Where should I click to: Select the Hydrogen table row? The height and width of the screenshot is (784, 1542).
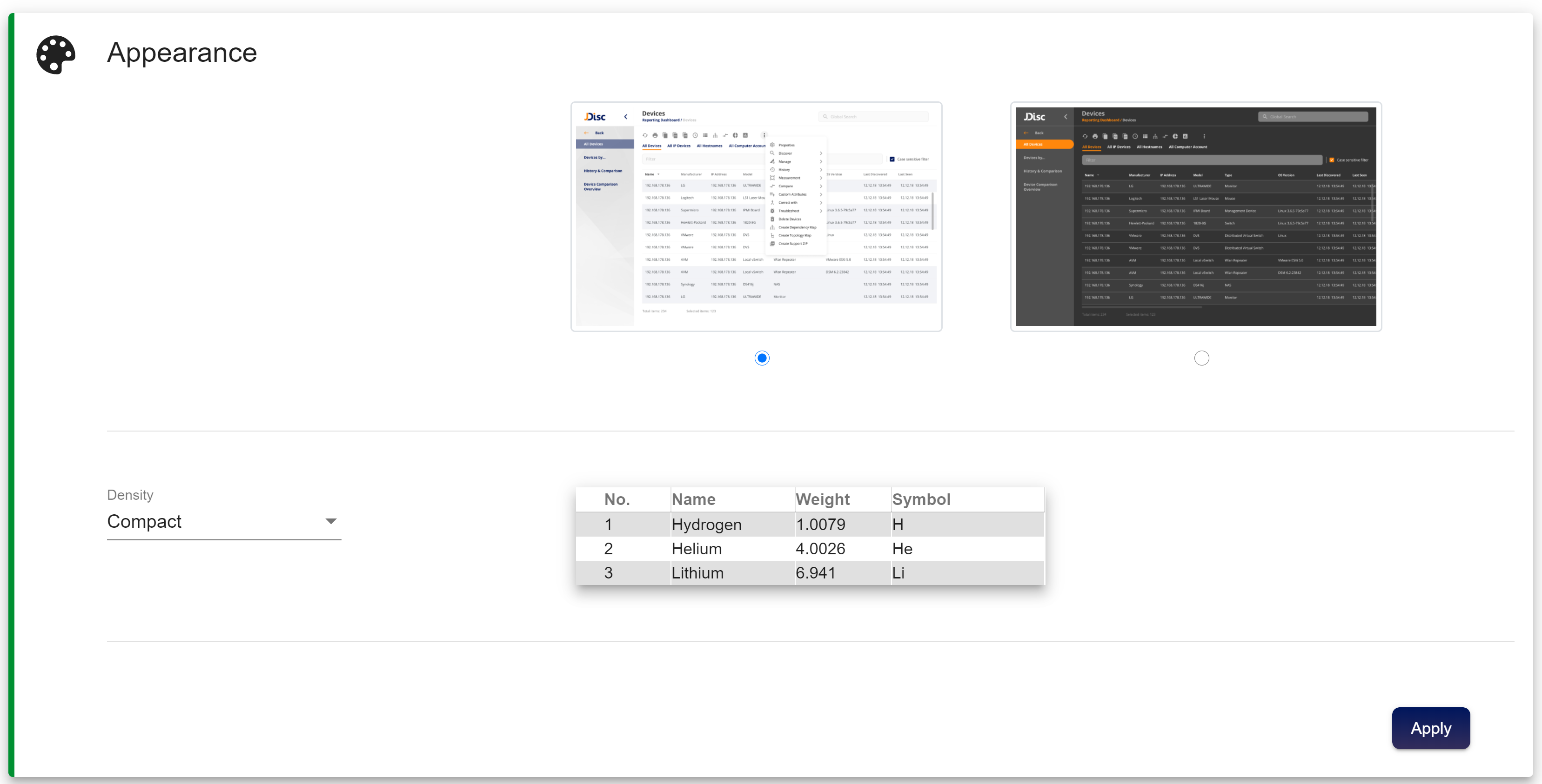tap(809, 525)
